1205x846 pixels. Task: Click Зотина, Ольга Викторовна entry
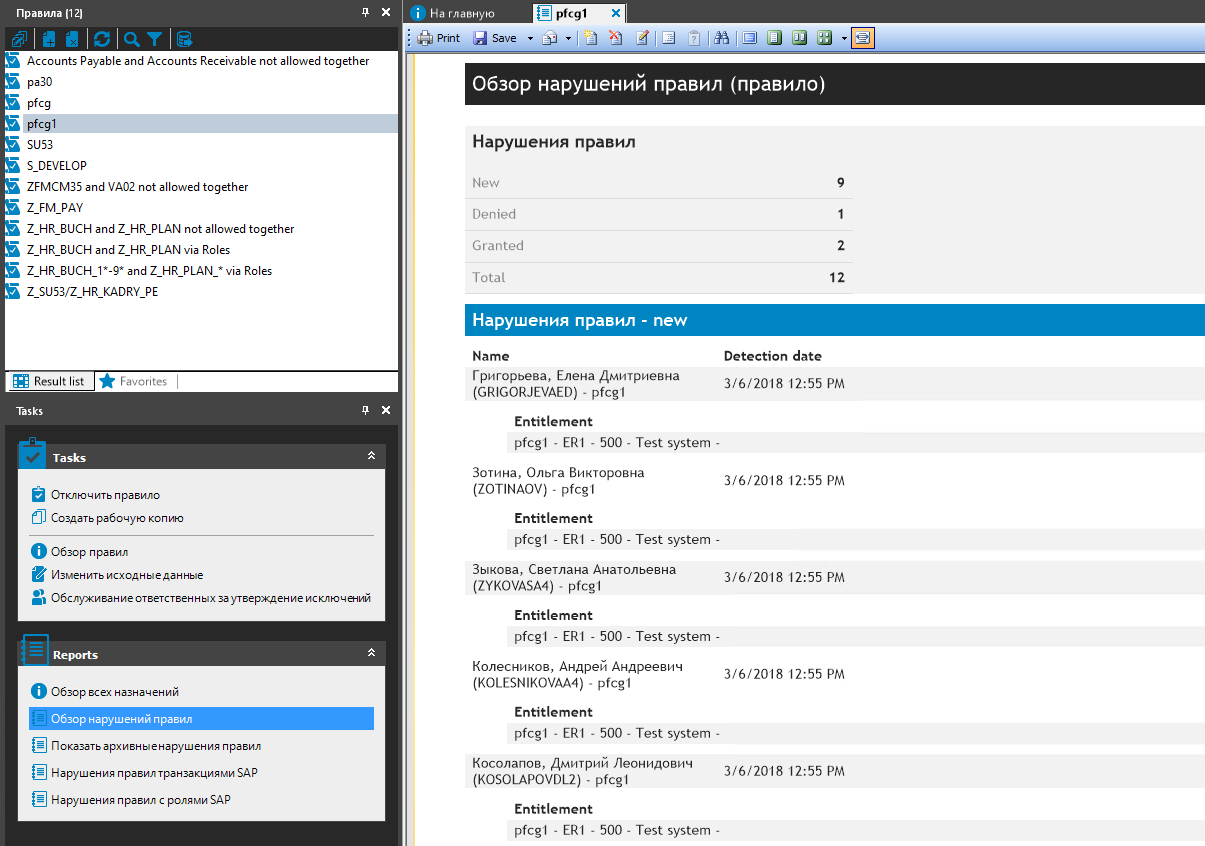[558, 481]
